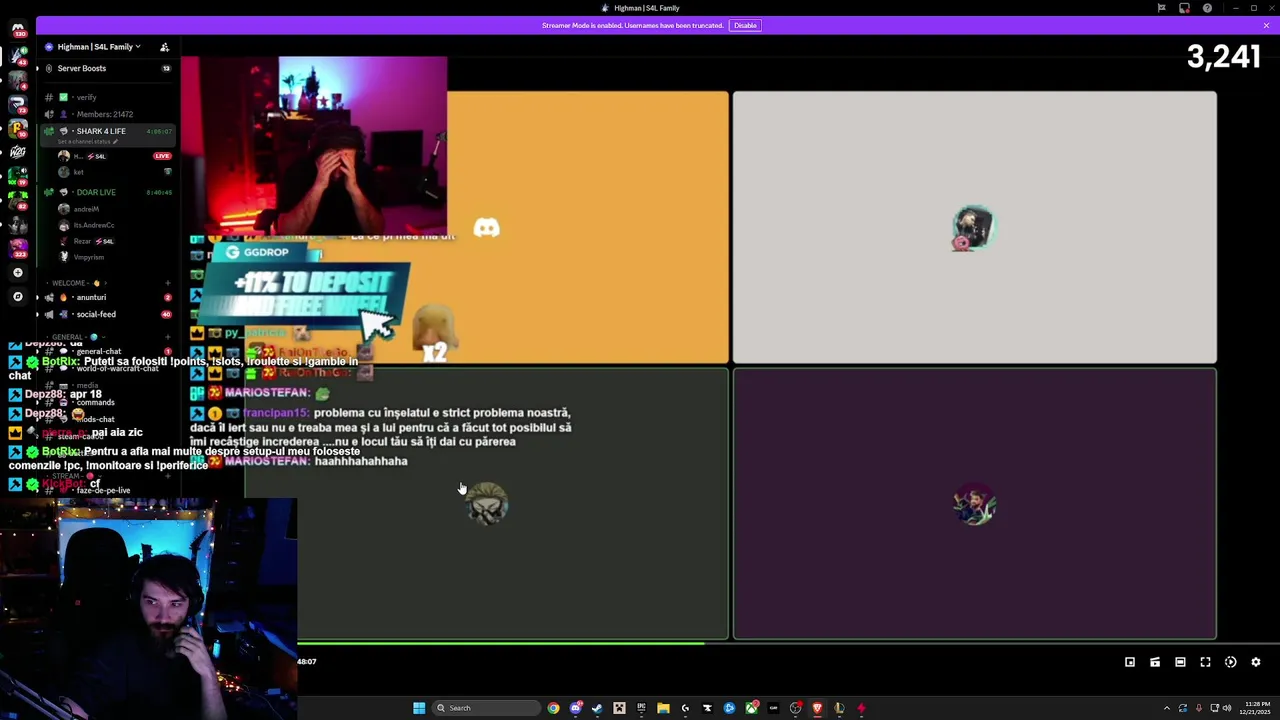Add channel to WELCOME category plus

167,283
